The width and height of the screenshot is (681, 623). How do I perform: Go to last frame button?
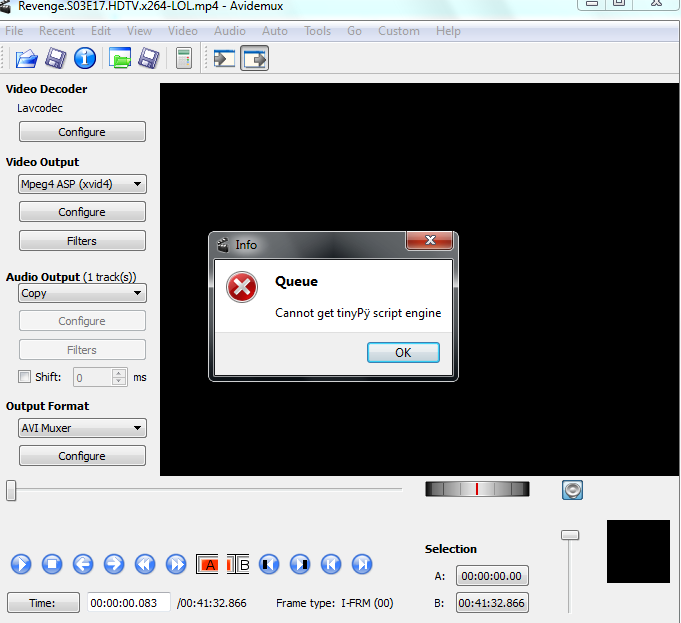pos(362,564)
